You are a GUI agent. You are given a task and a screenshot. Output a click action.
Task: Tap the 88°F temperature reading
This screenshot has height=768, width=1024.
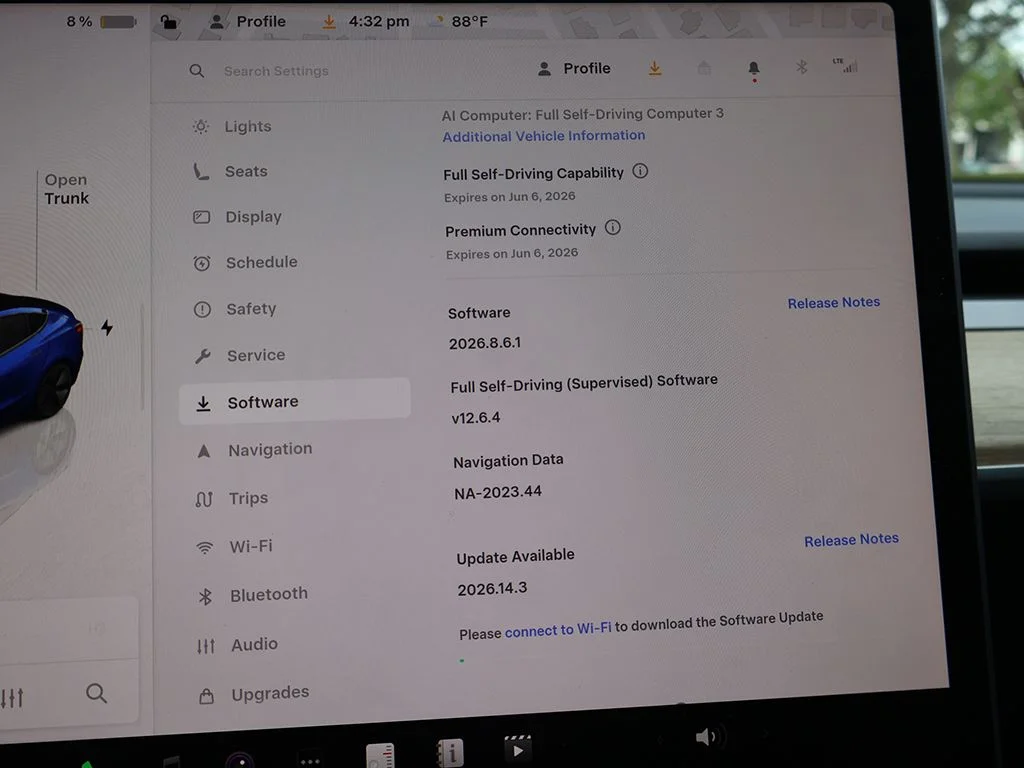(470, 22)
